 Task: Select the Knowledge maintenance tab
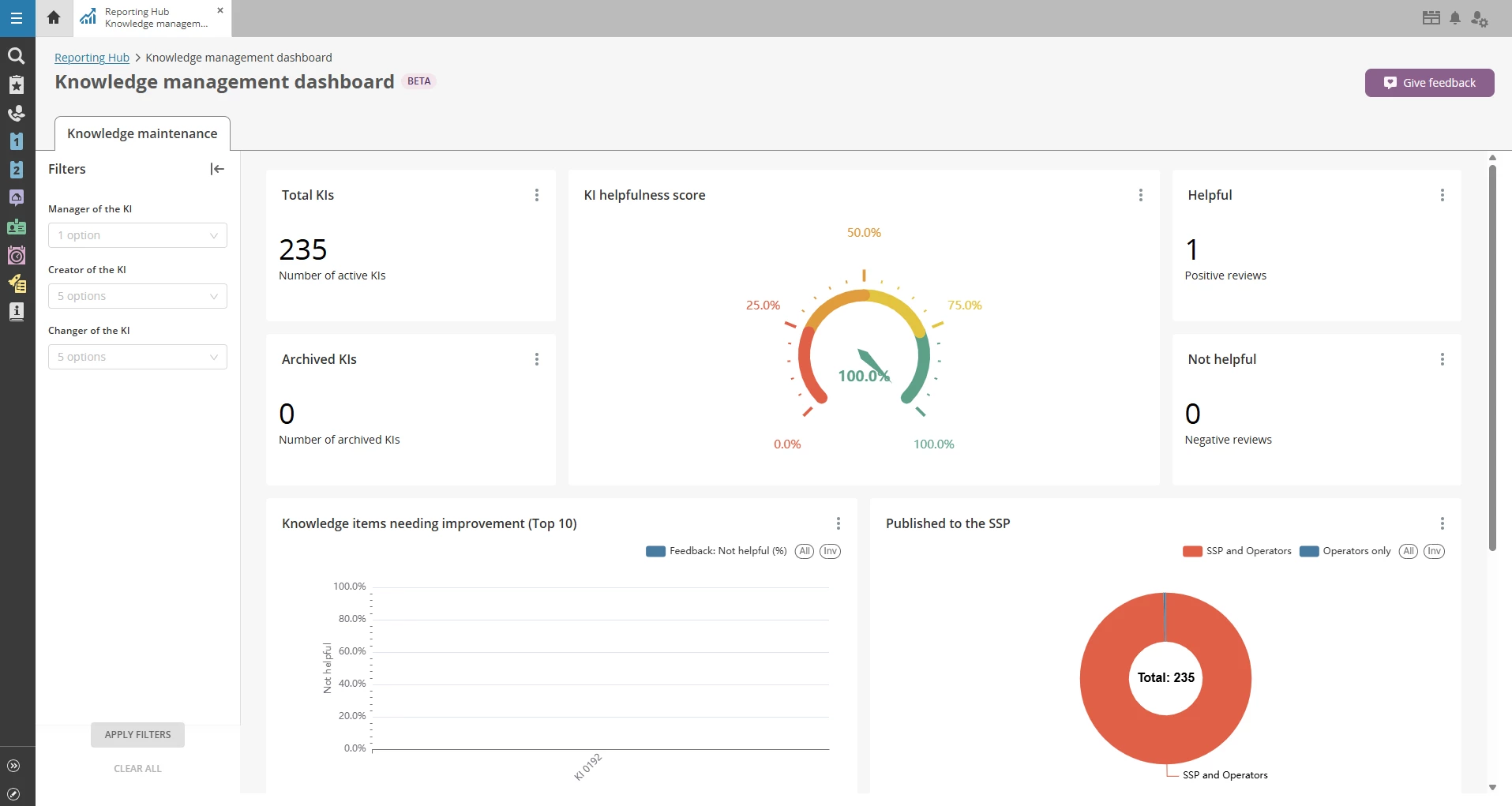(x=142, y=133)
